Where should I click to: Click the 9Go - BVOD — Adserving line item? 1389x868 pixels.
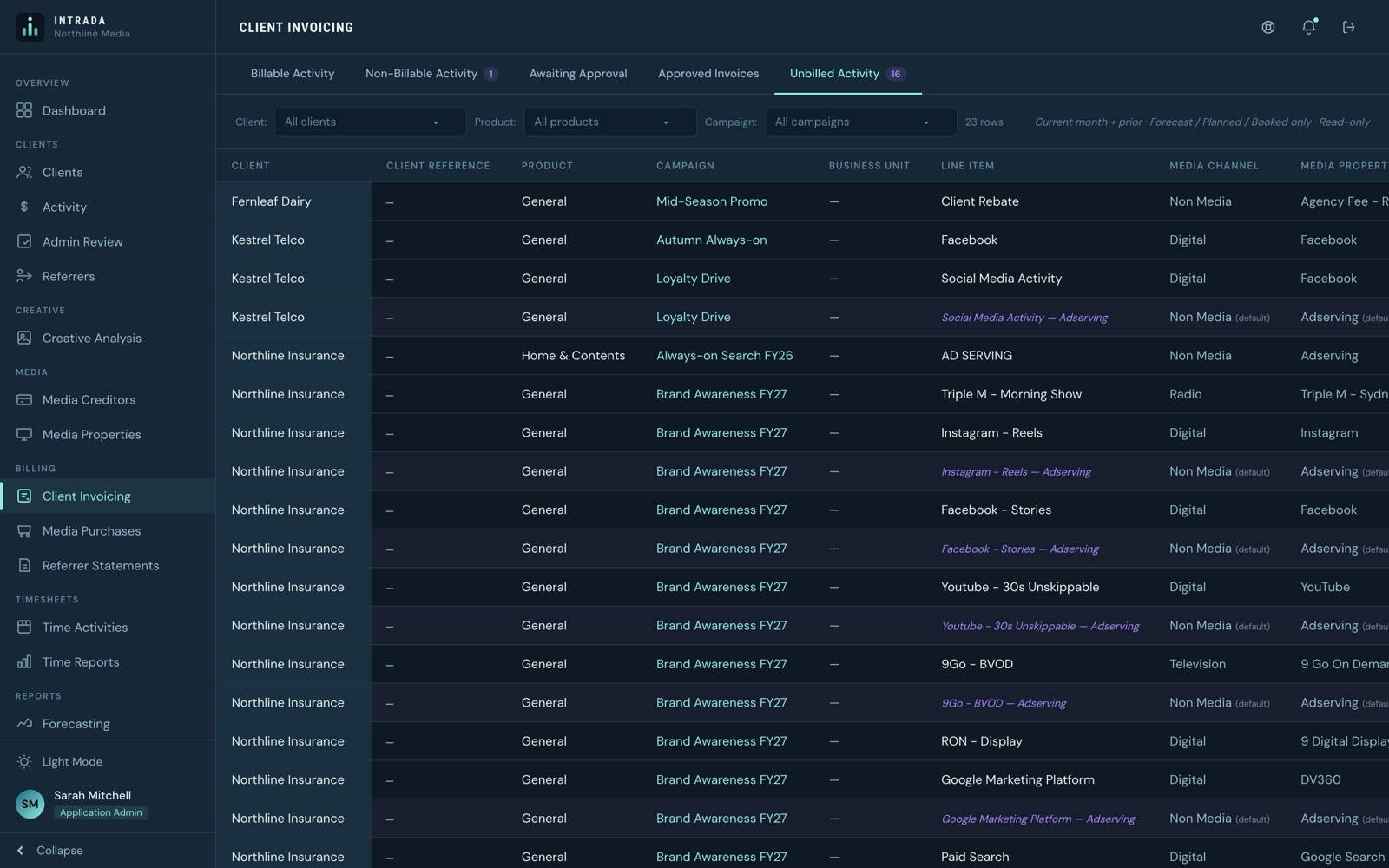[x=1004, y=703]
